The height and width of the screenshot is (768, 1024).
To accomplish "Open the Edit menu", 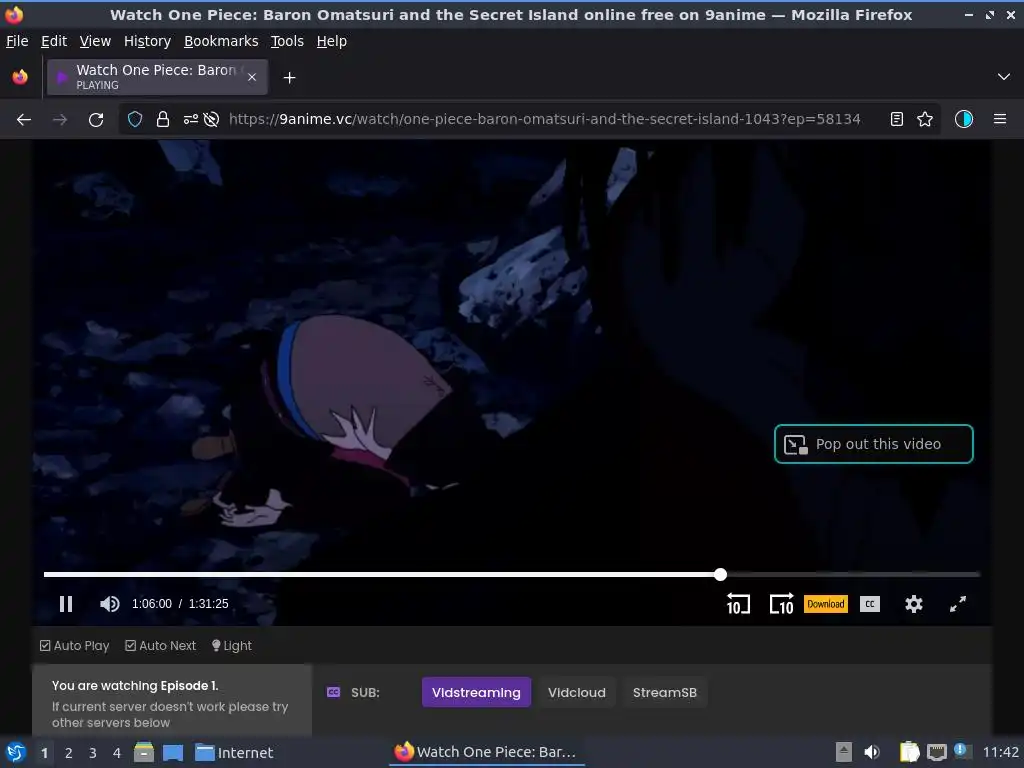I will (54, 41).
